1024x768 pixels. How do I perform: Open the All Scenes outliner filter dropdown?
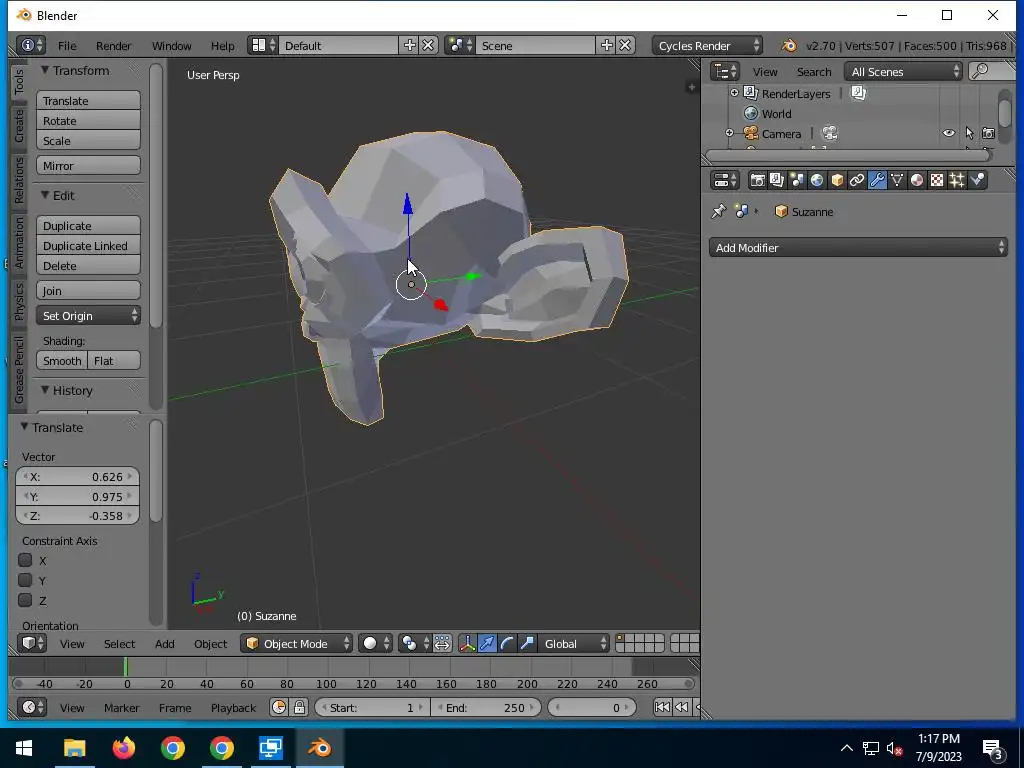pyautogui.click(x=903, y=71)
